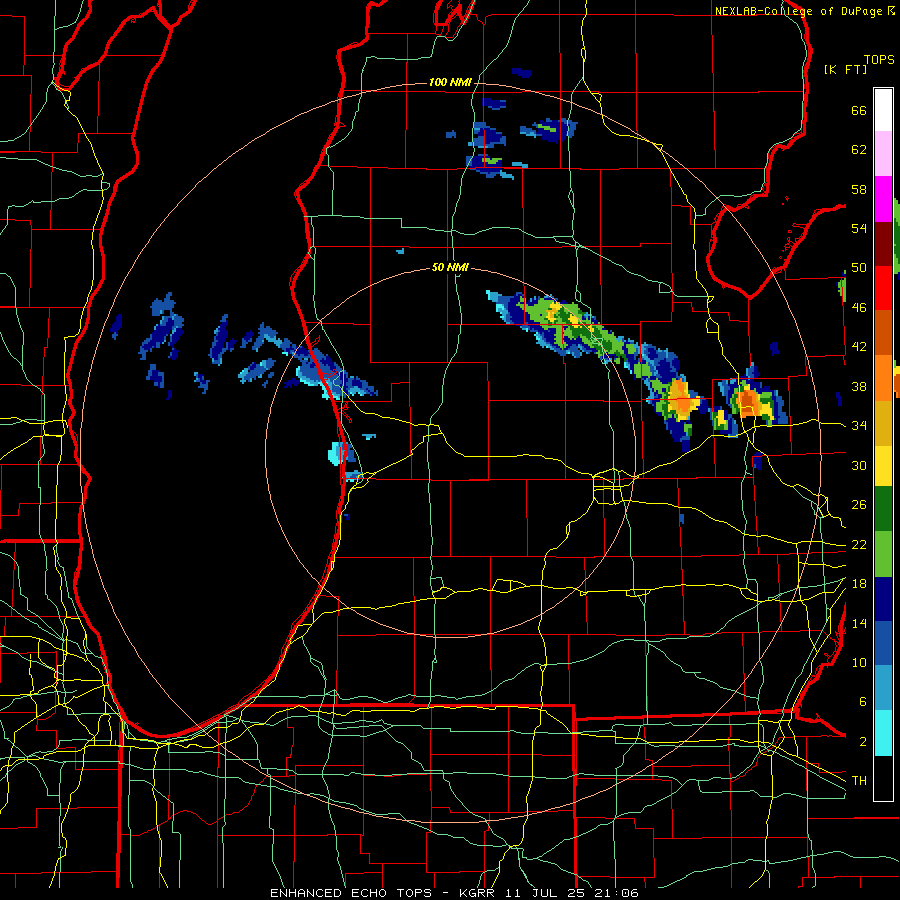Screen dimensions: 900x900
Task: Click the 100 NMI range ring label
Action: (450, 83)
